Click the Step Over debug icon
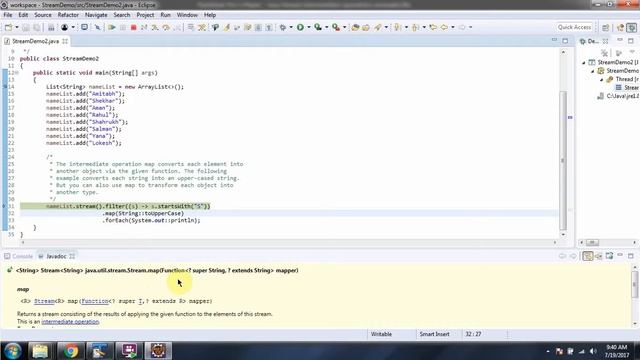The width and height of the screenshot is (640, 360). click(x=166, y=27)
